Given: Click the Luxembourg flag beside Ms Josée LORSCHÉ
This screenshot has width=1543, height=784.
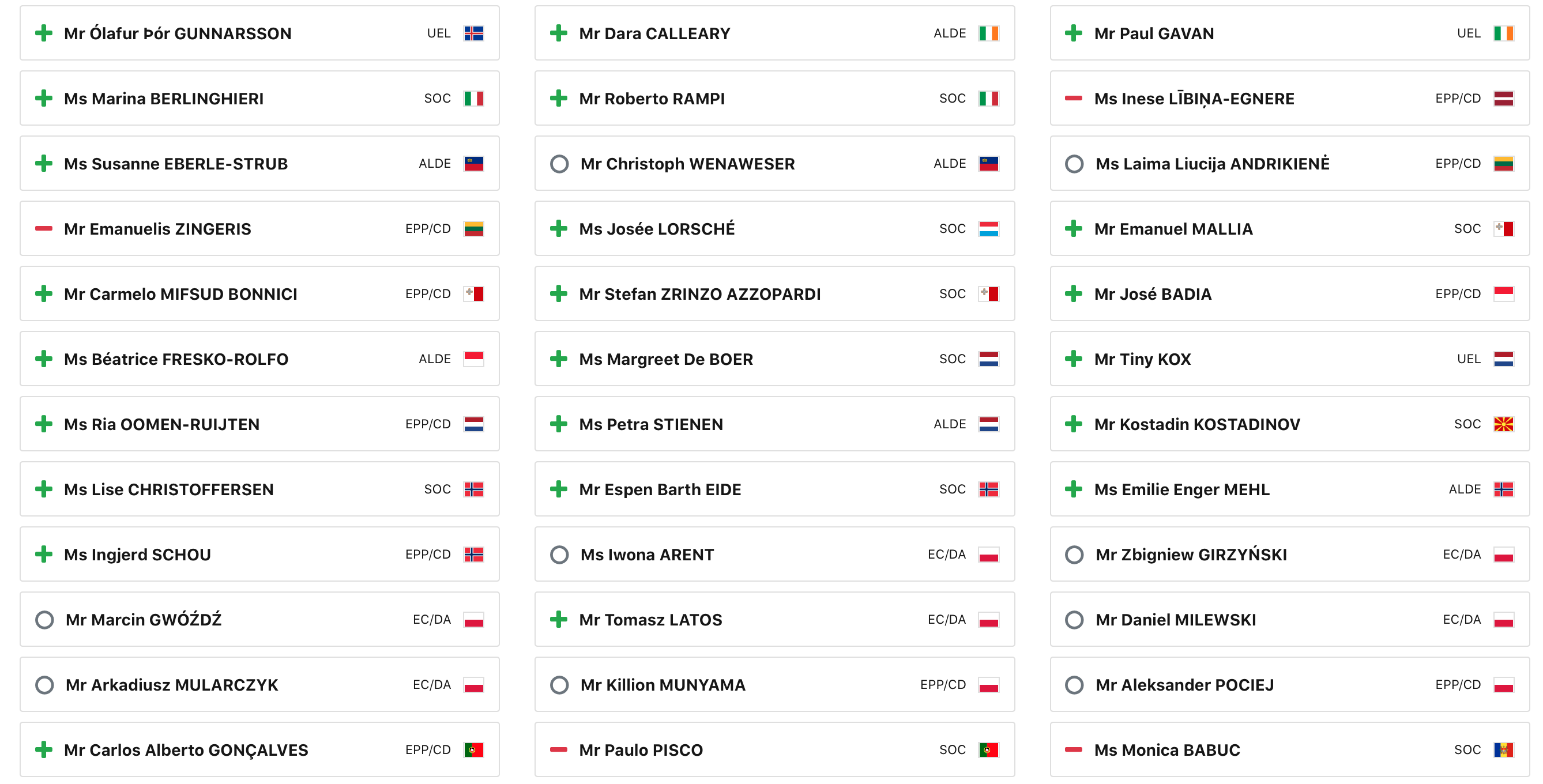Looking at the screenshot, I should pos(988,229).
